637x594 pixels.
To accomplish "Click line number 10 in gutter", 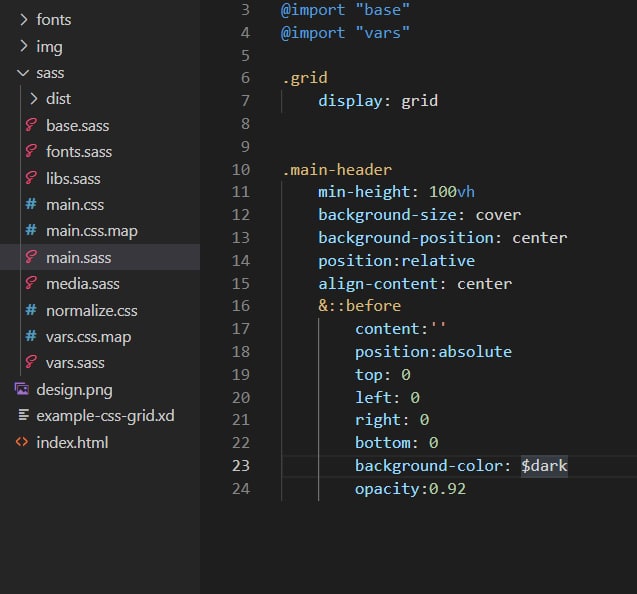I will point(240,169).
